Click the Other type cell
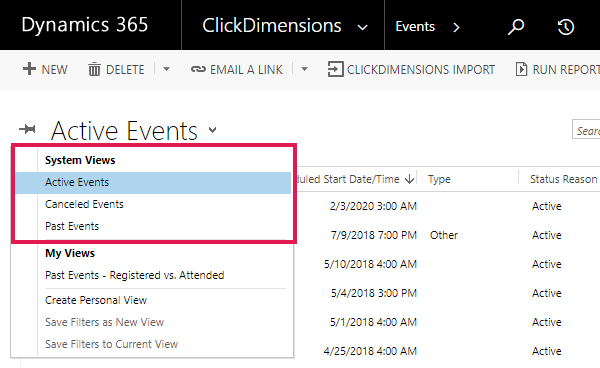 coord(444,235)
